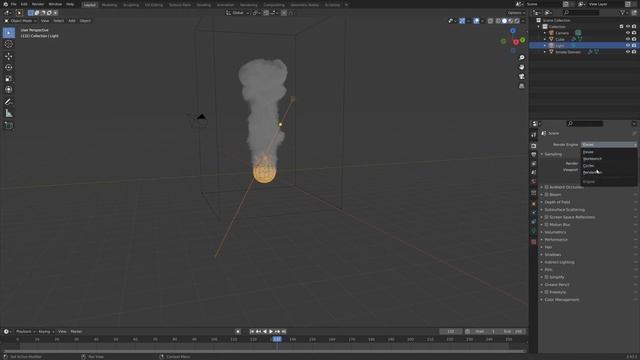The height and width of the screenshot is (360, 640).
Task: Choose the Rotate tool
Action: pos(9,67)
